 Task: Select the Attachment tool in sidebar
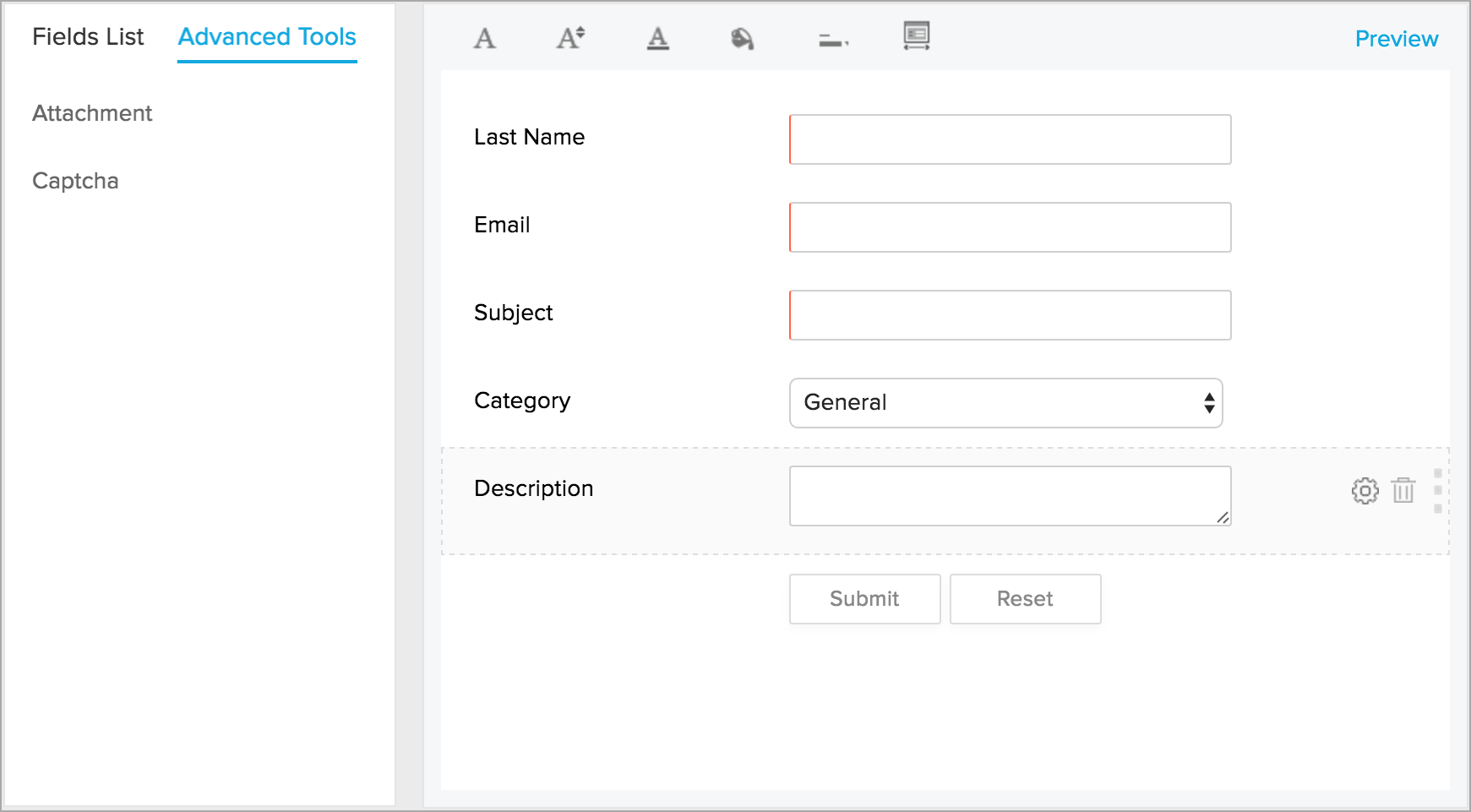point(92,113)
